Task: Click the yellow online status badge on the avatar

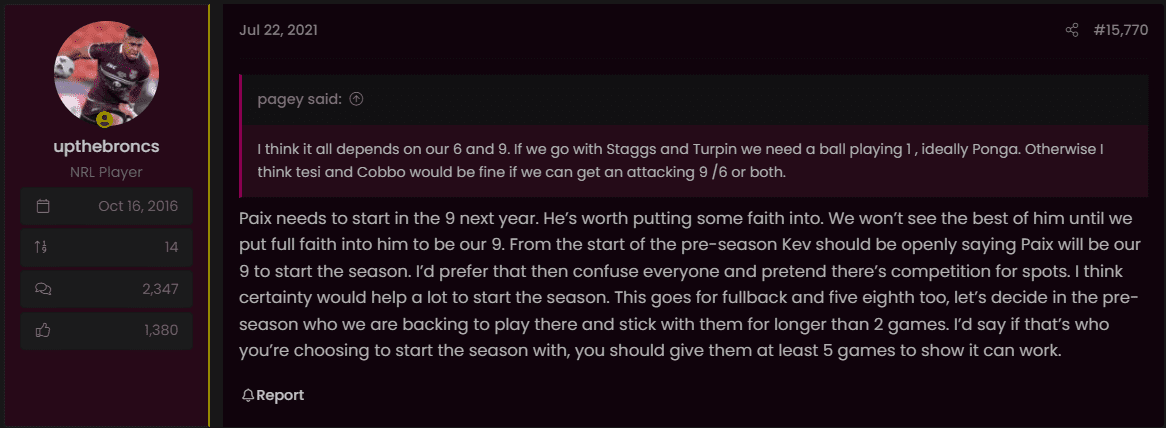Action: [x=104, y=119]
